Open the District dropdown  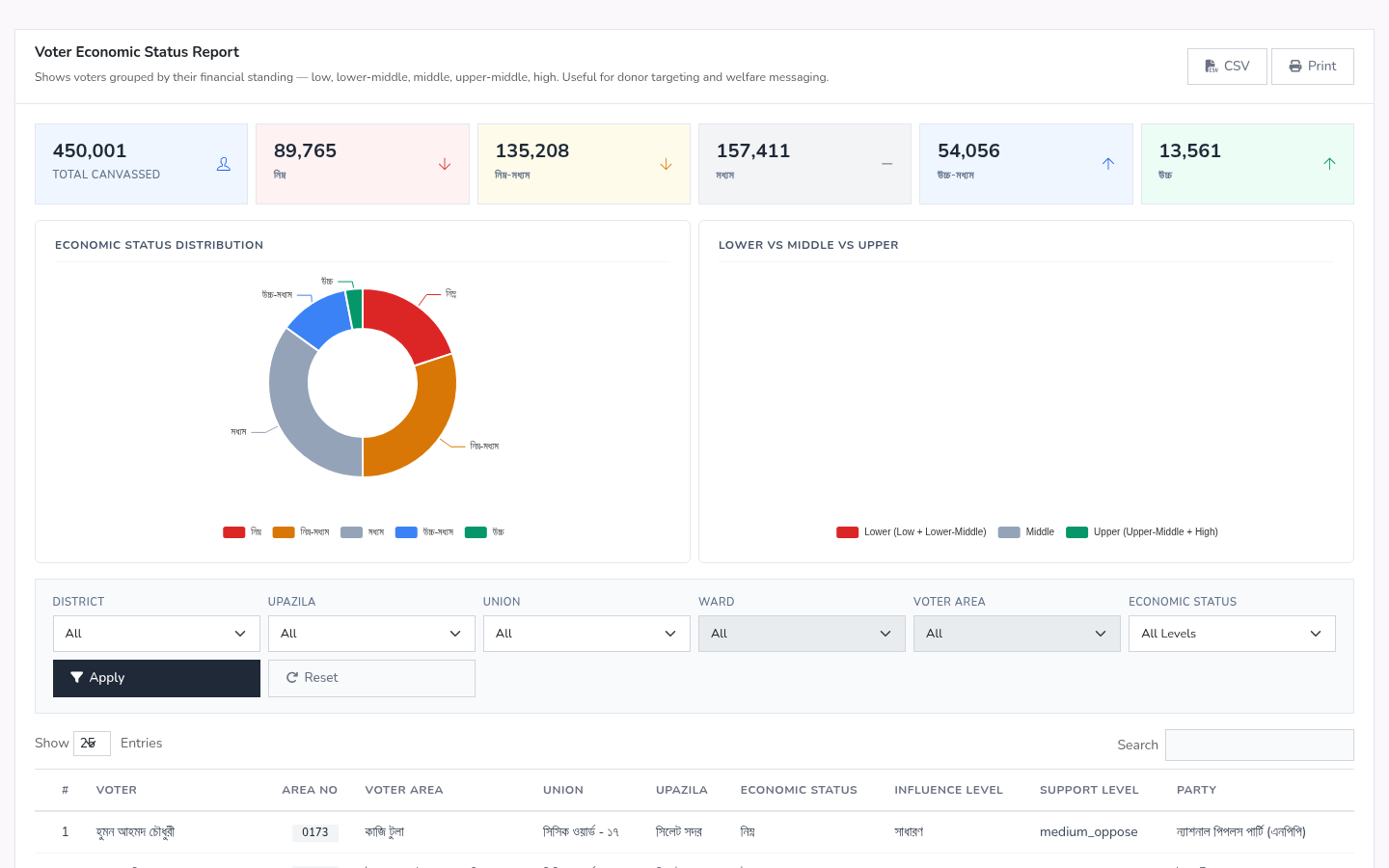click(156, 634)
